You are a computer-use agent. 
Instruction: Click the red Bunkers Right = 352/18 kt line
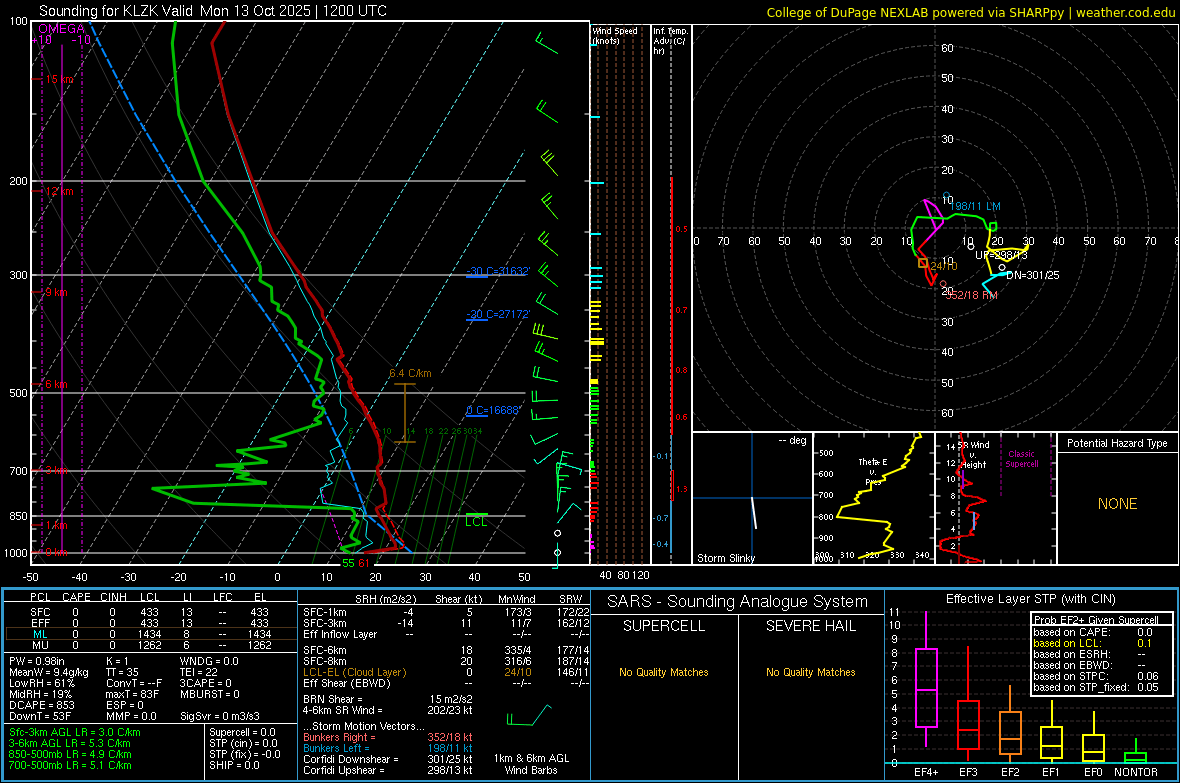click(x=388, y=737)
